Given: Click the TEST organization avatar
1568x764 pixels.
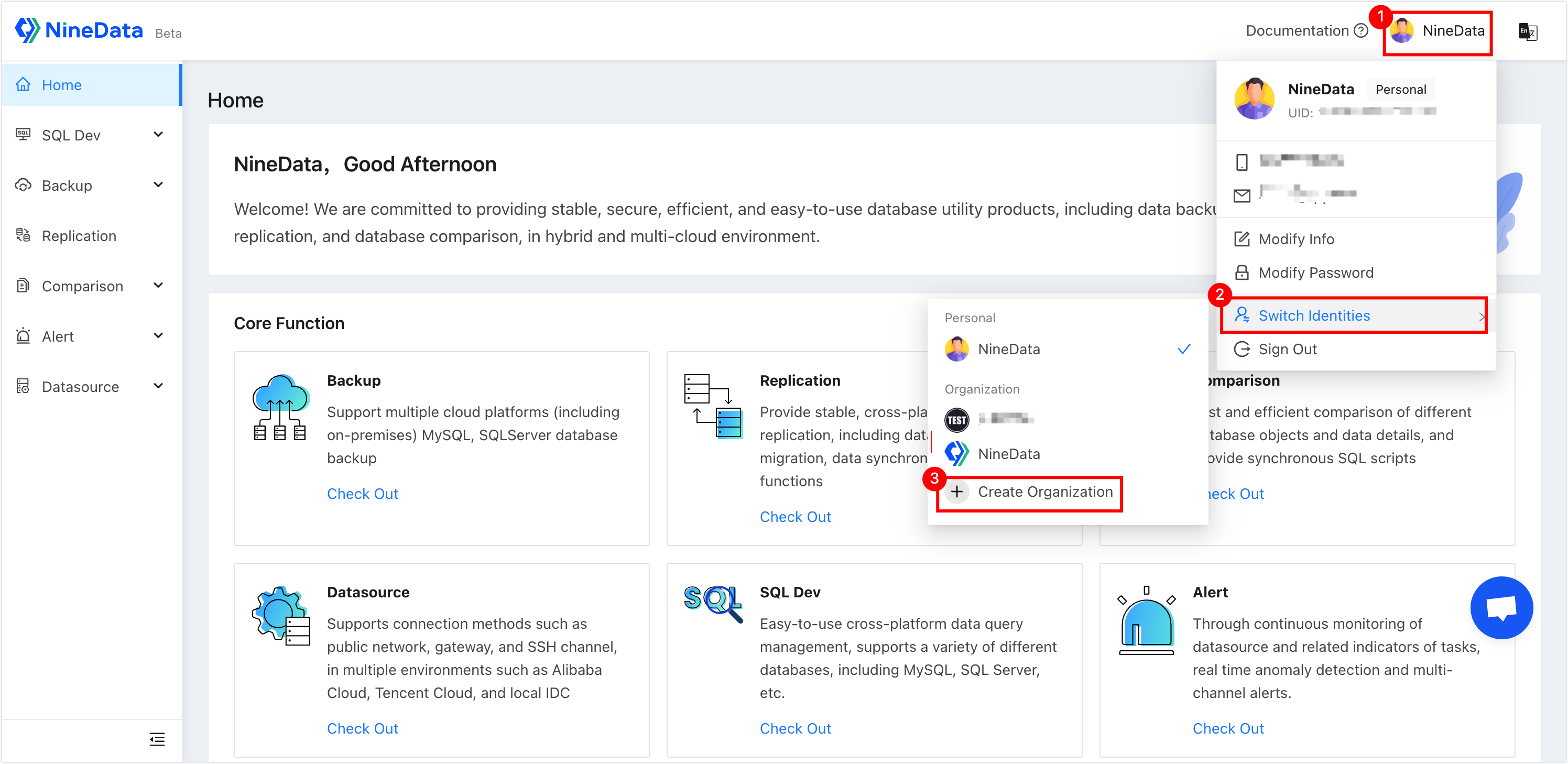Looking at the screenshot, I should [956, 419].
